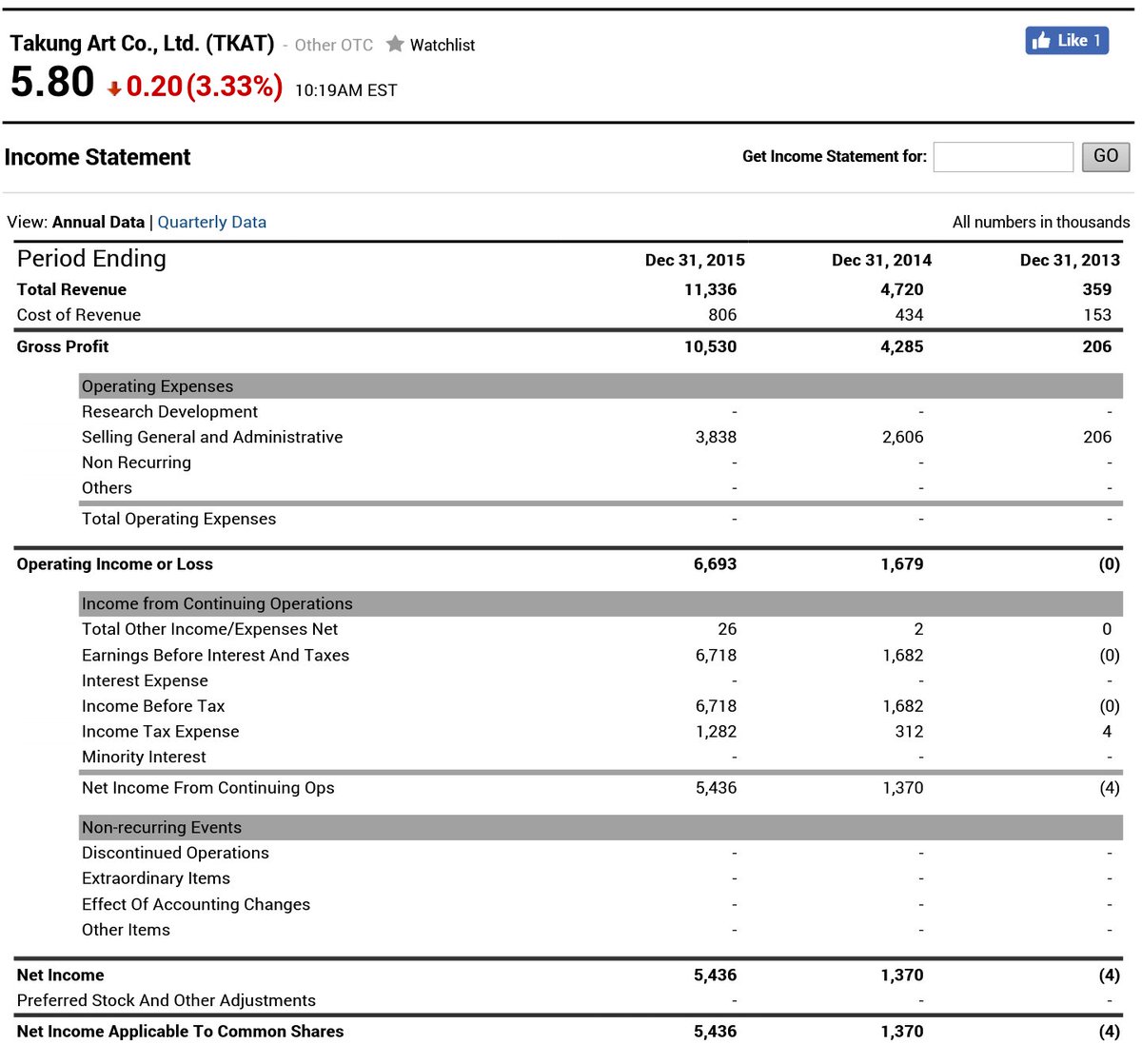The image size is (1142, 1064).
Task: Click the Dec 31, 2015 column header
Action: coord(695,260)
